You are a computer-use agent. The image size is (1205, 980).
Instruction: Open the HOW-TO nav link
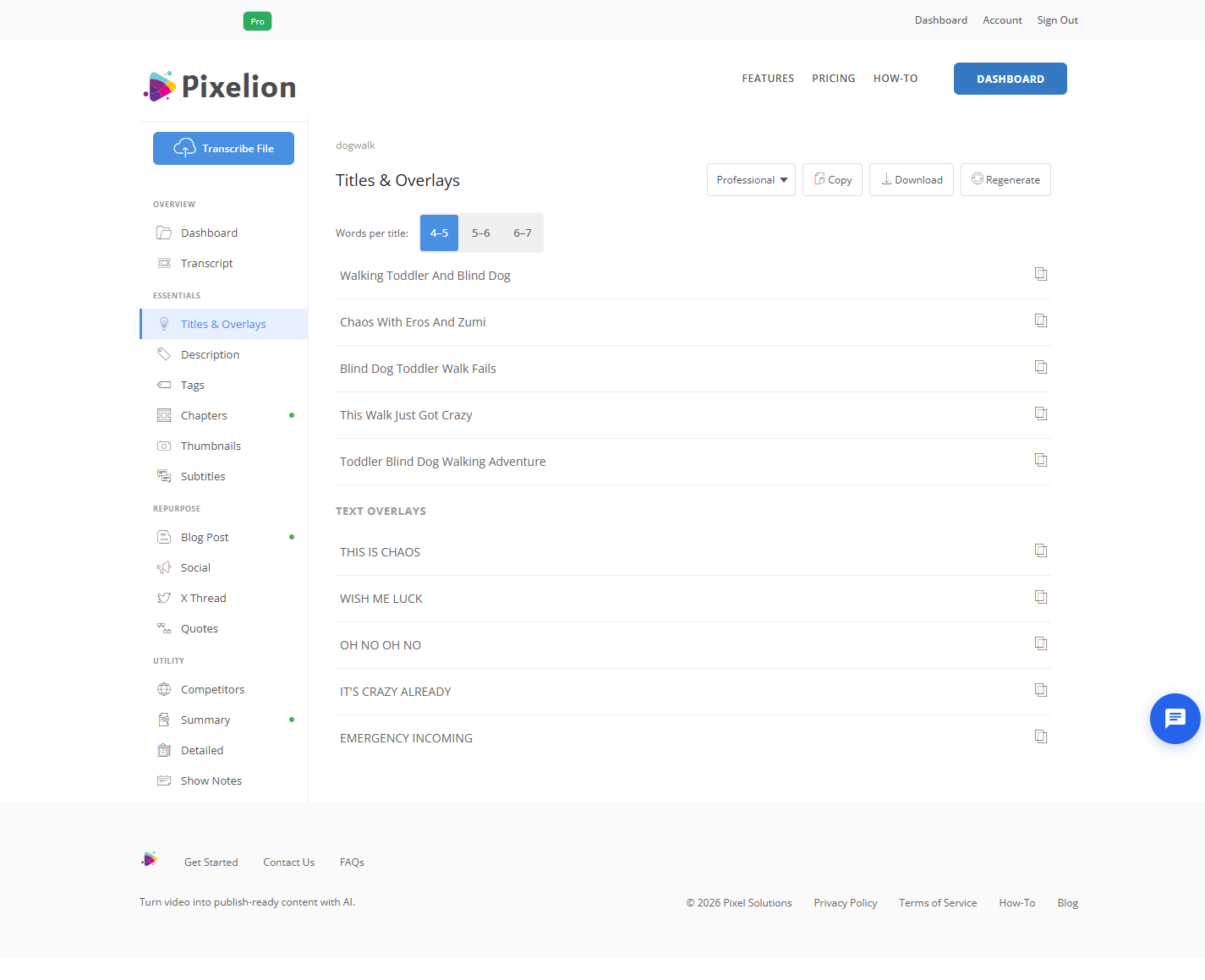[896, 79]
